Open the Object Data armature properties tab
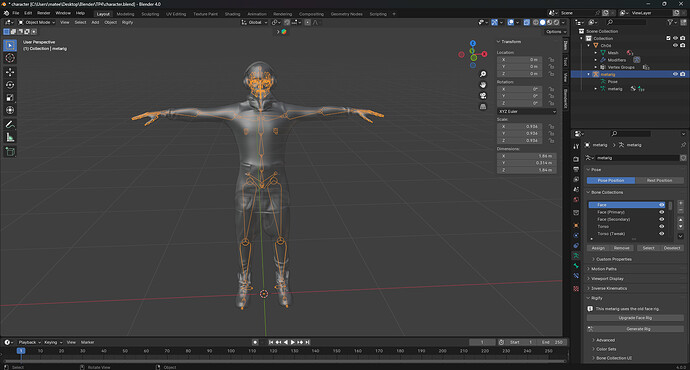The image size is (690, 370). click(576, 256)
